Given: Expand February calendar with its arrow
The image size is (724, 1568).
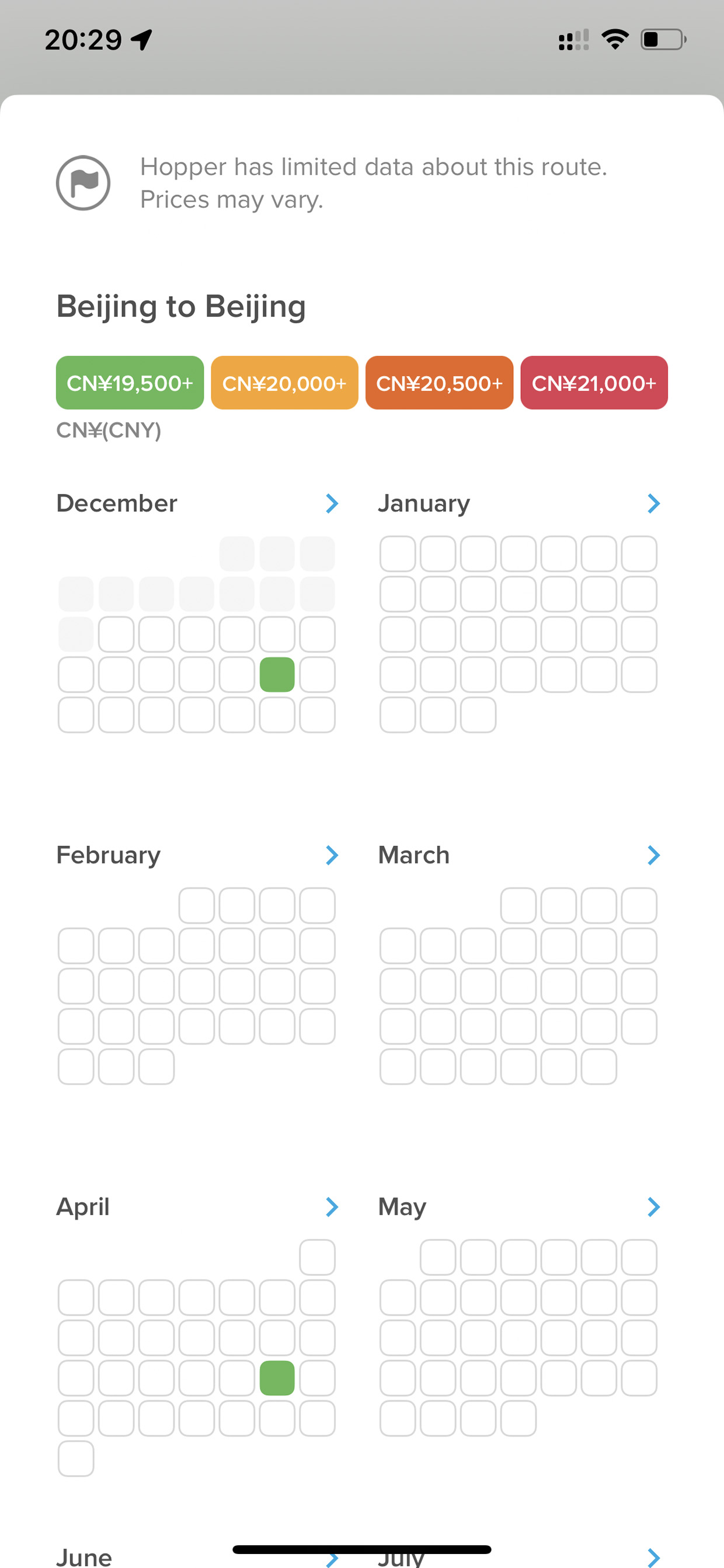Looking at the screenshot, I should pos(332,855).
